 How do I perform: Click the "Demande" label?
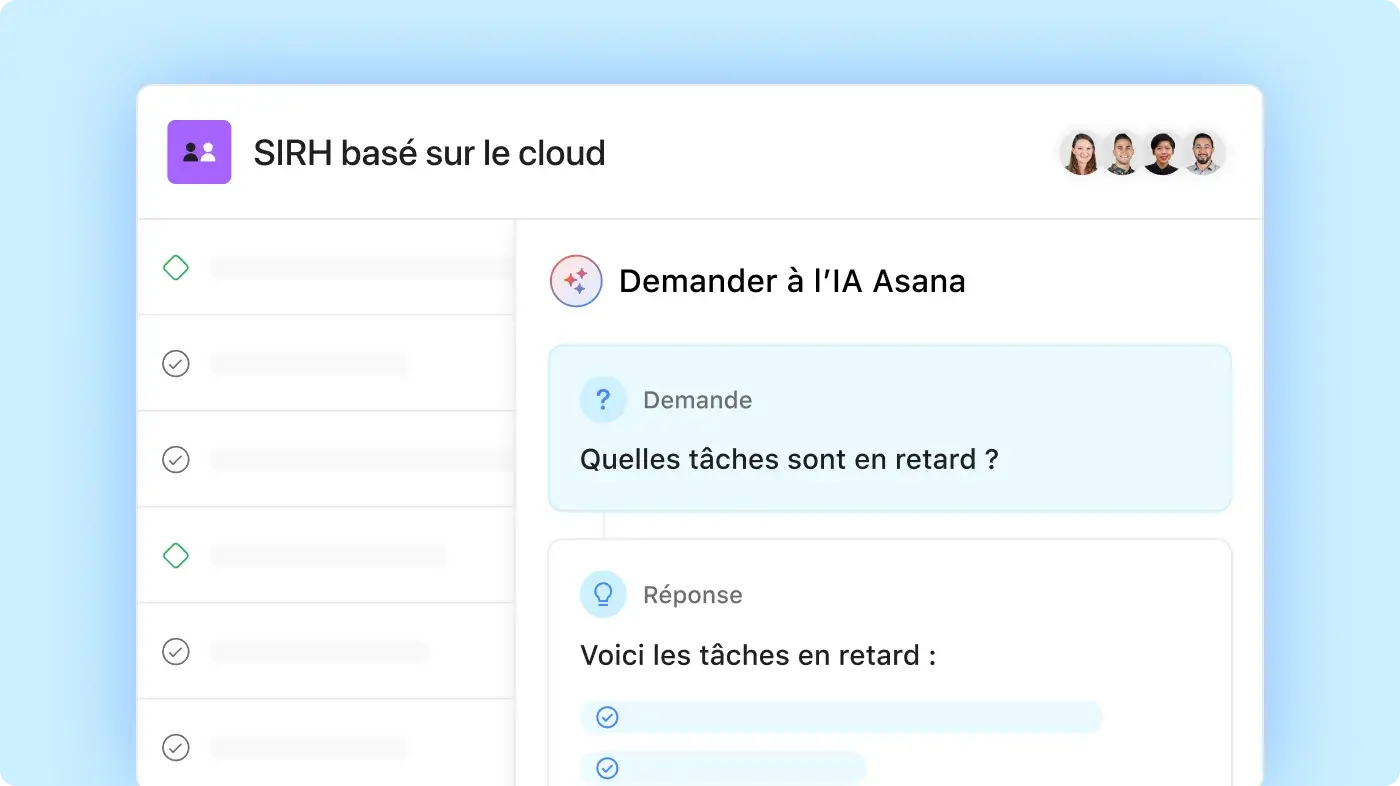(x=697, y=400)
